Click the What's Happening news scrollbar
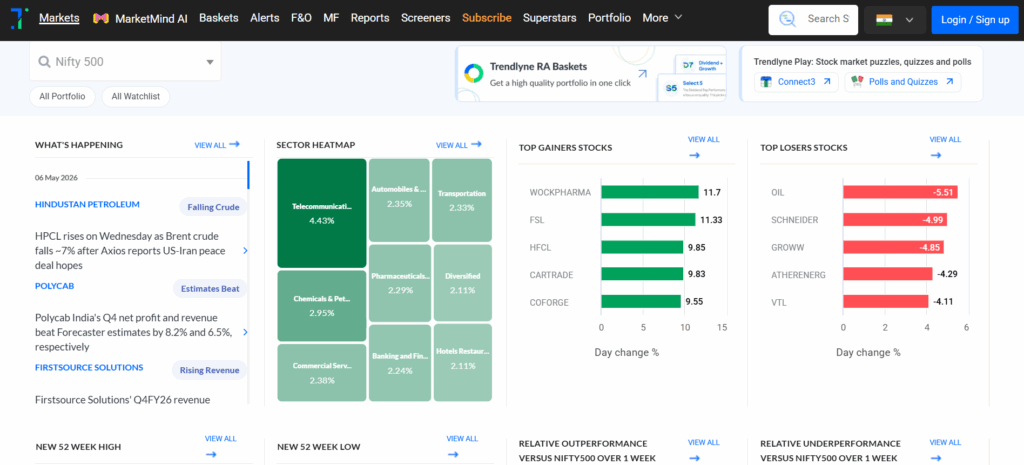The width and height of the screenshot is (1024, 465). [x=248, y=175]
